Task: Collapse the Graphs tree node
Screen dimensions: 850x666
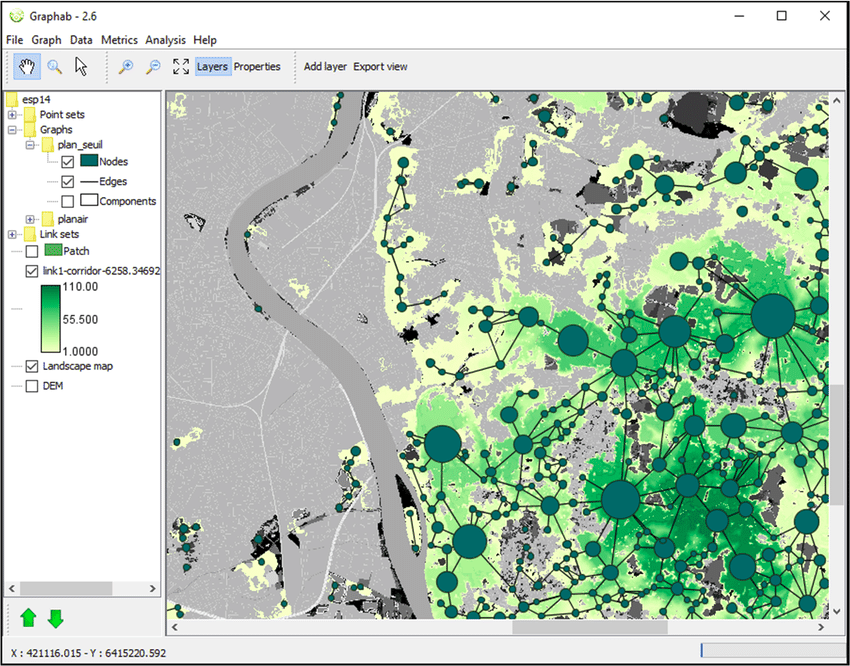Action: point(12,130)
